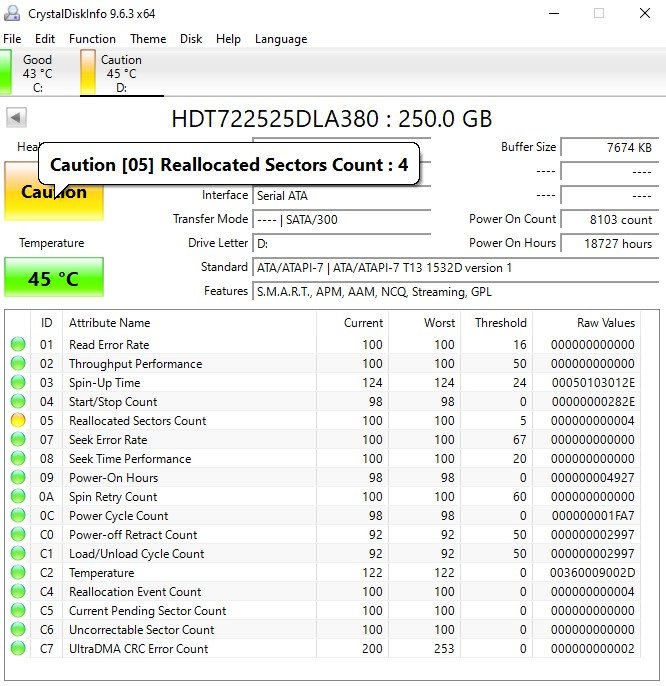Click green status dot for Current Pending Sector Count
The height and width of the screenshot is (686, 666).
(18, 610)
